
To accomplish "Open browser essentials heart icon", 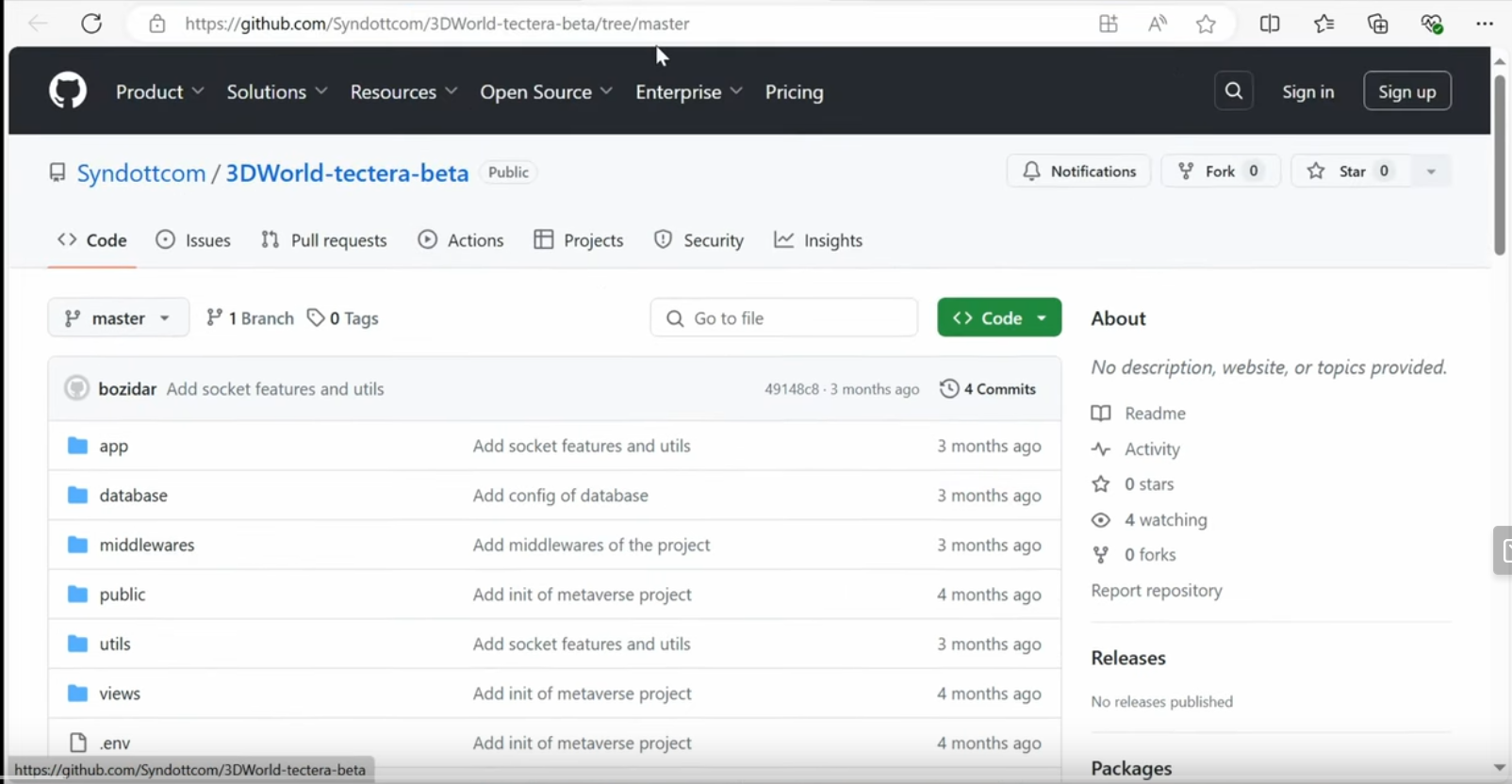I will tap(1432, 24).
